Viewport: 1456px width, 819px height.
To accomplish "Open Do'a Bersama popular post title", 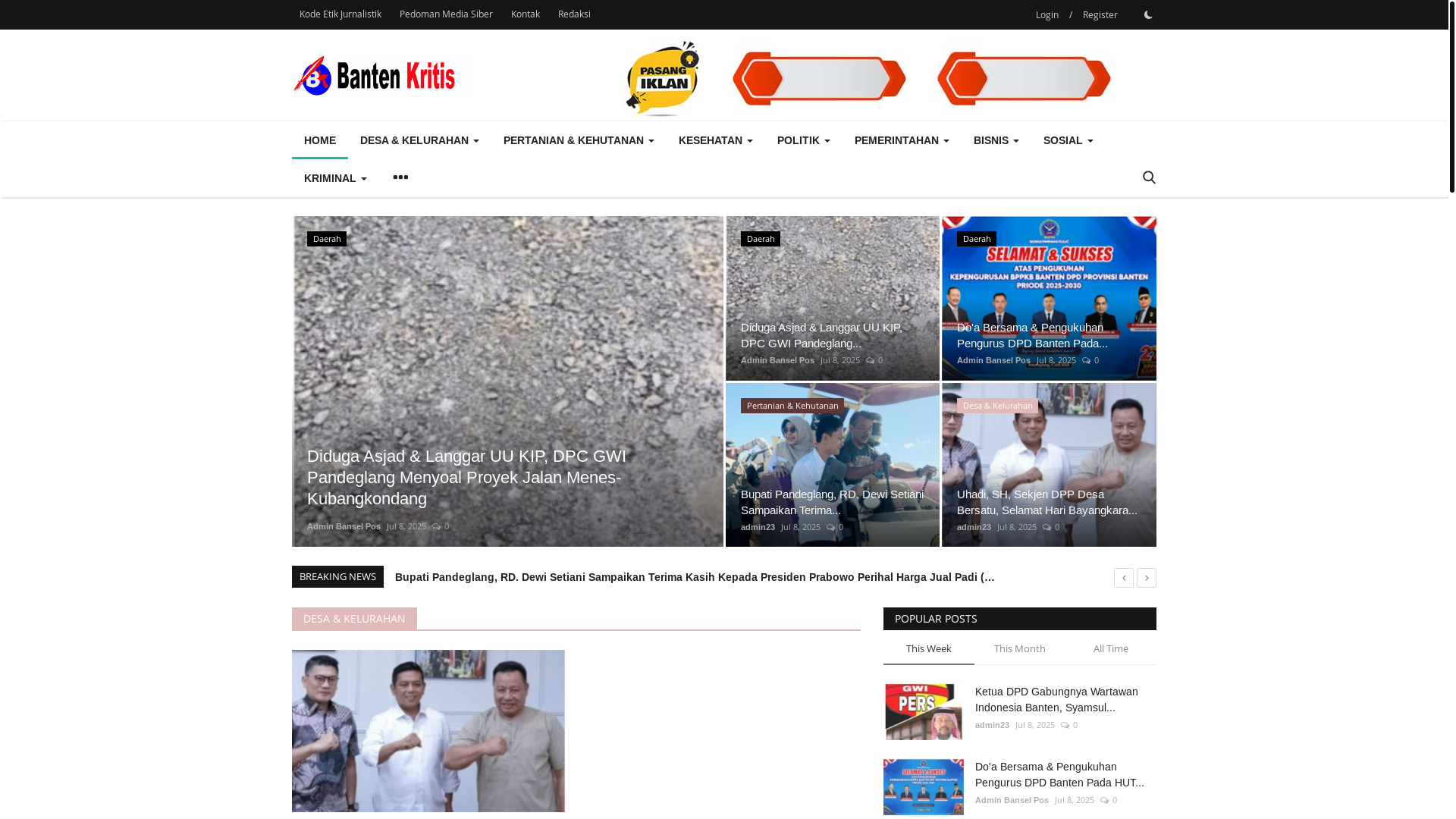I will click(x=1059, y=774).
